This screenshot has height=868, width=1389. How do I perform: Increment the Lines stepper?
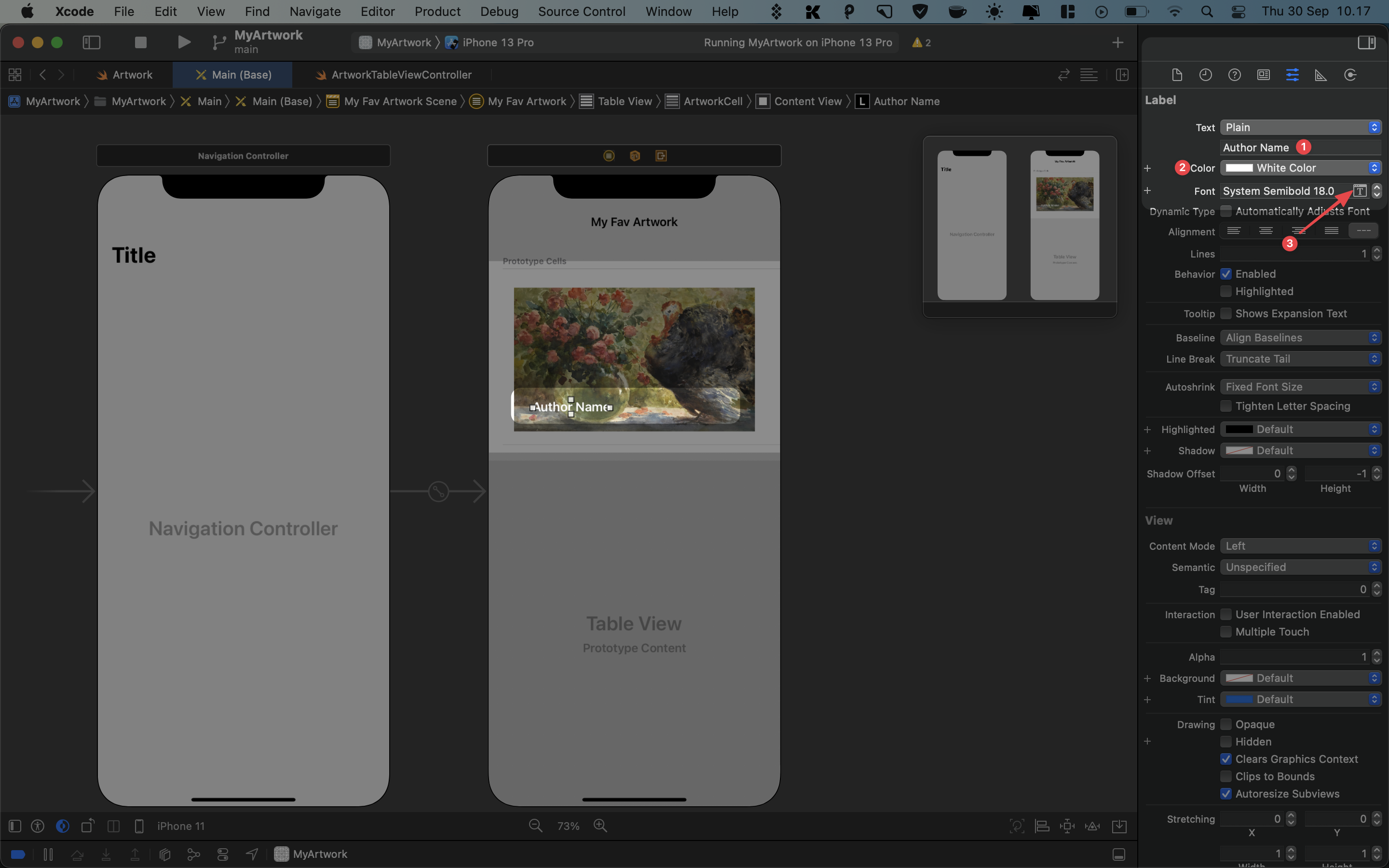point(1376,250)
